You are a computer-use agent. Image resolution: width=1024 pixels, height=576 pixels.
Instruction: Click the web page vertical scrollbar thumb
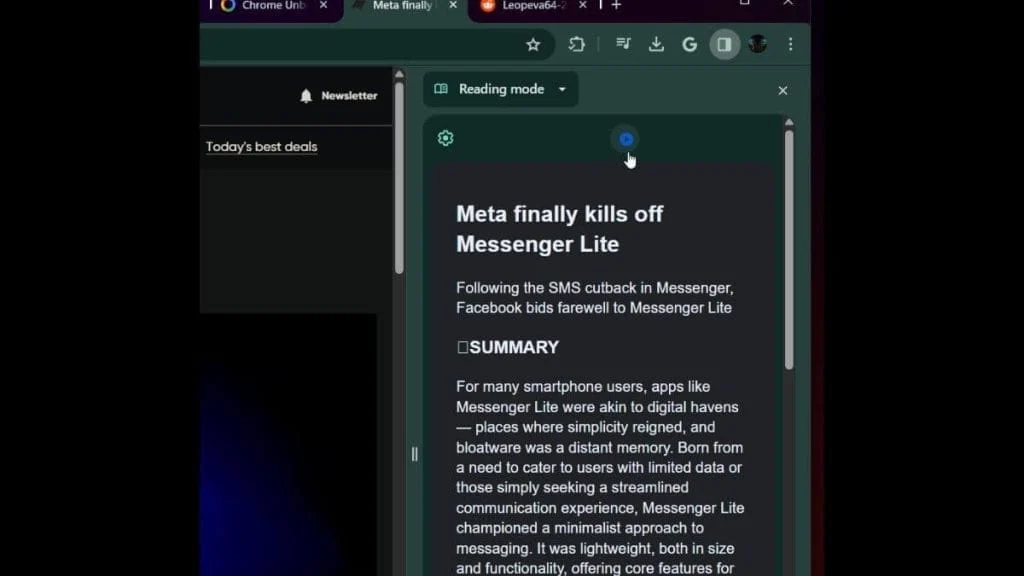(399, 178)
